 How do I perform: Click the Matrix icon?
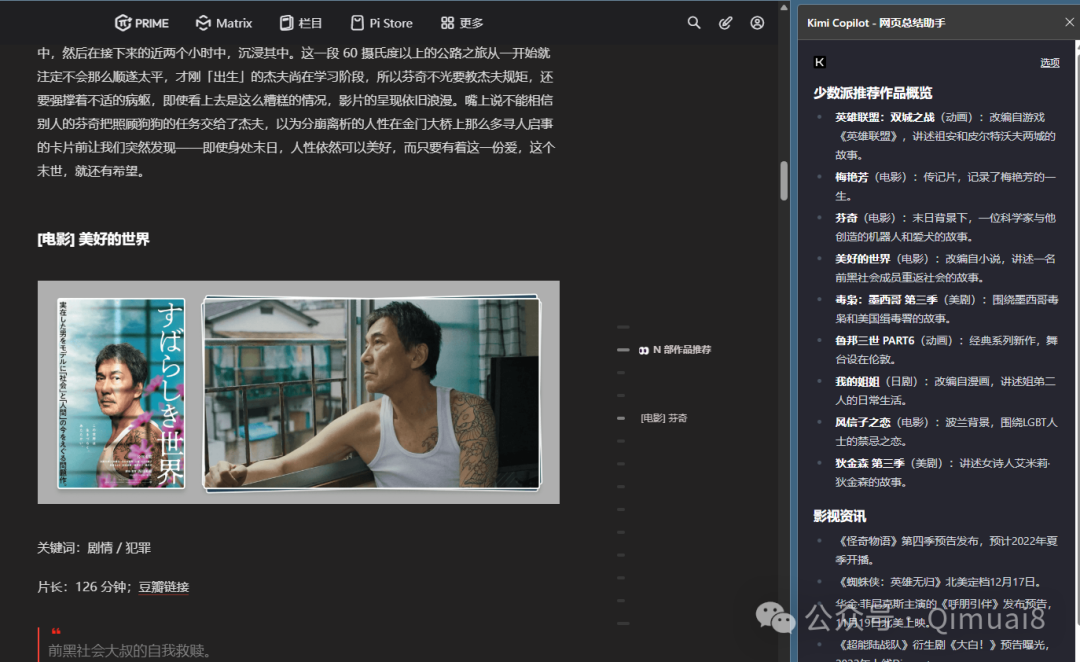[x=203, y=23]
